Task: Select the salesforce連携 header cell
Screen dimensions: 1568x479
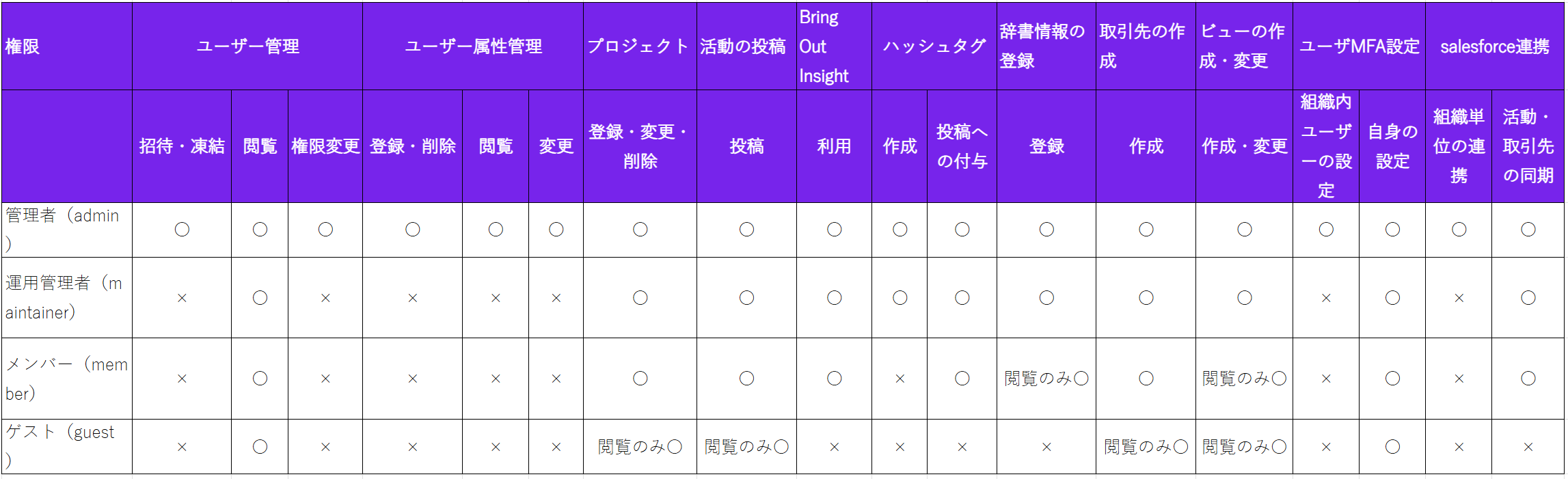Action: point(1494,46)
